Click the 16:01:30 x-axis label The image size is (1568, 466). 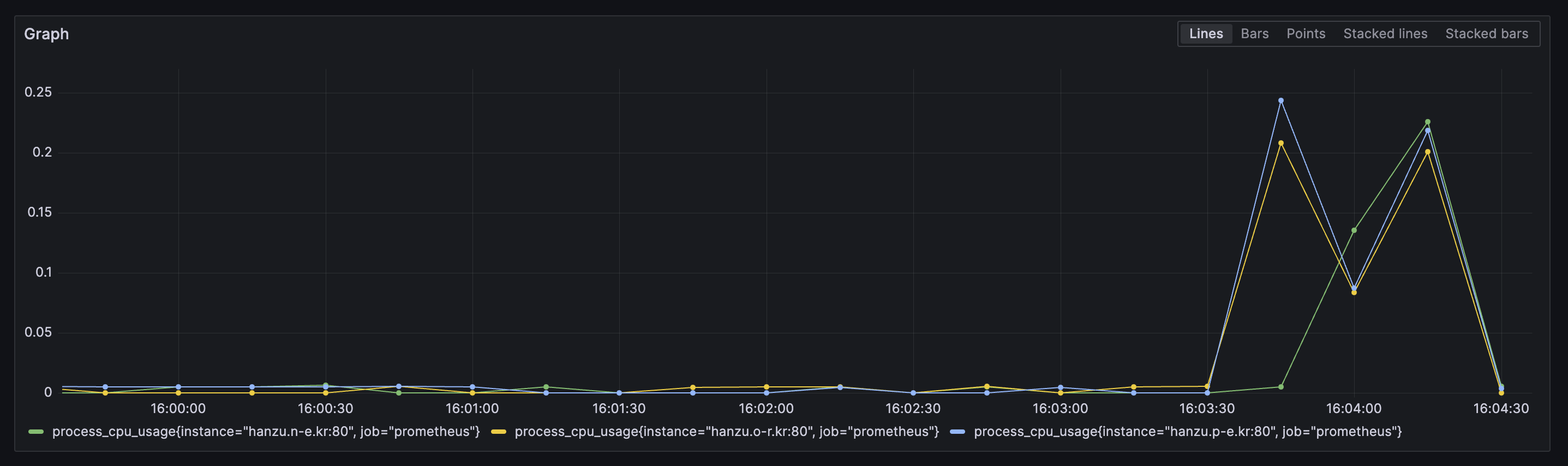(619, 408)
